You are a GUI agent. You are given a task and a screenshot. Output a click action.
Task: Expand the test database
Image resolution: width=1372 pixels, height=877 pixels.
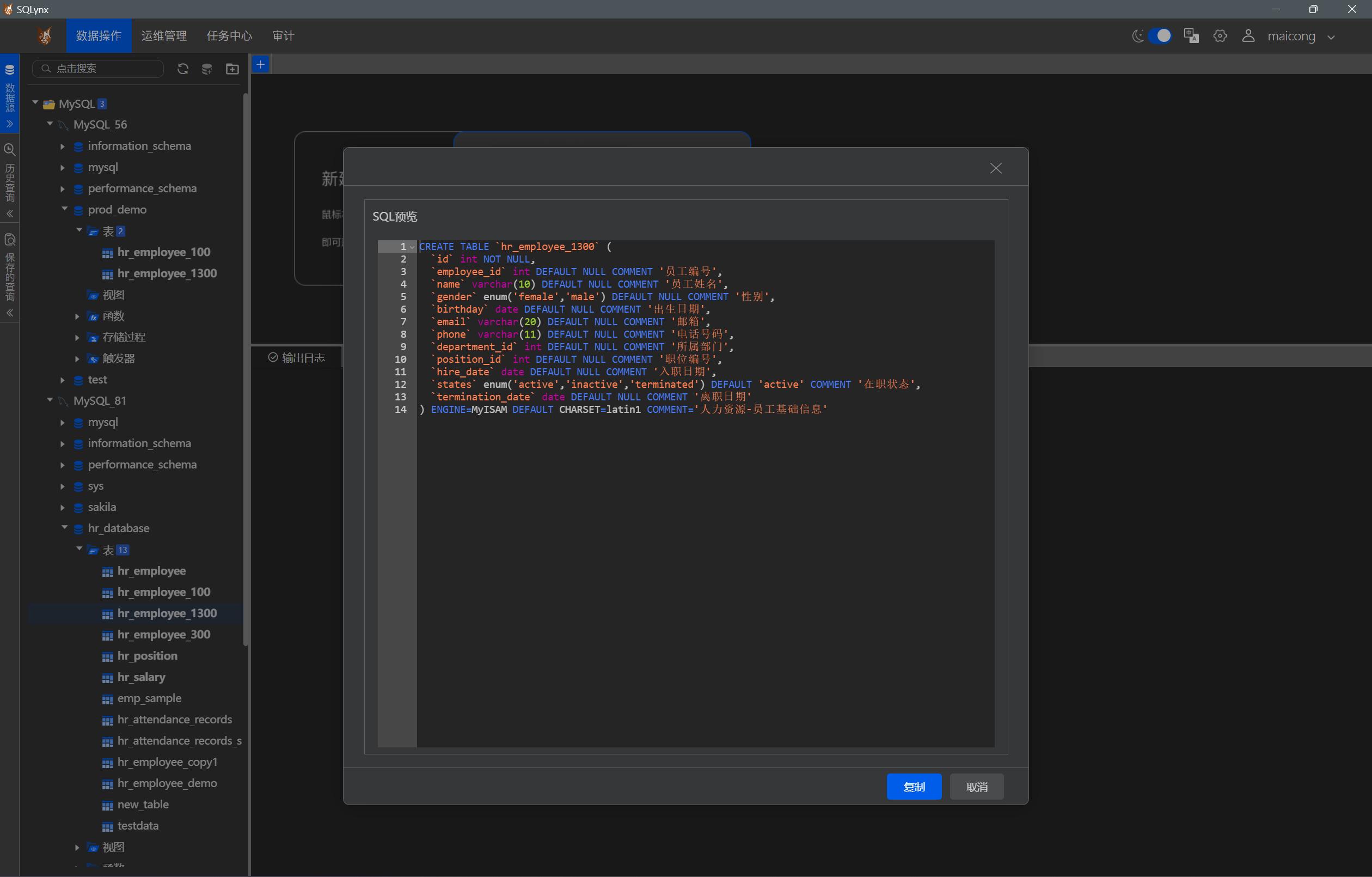[x=63, y=380]
